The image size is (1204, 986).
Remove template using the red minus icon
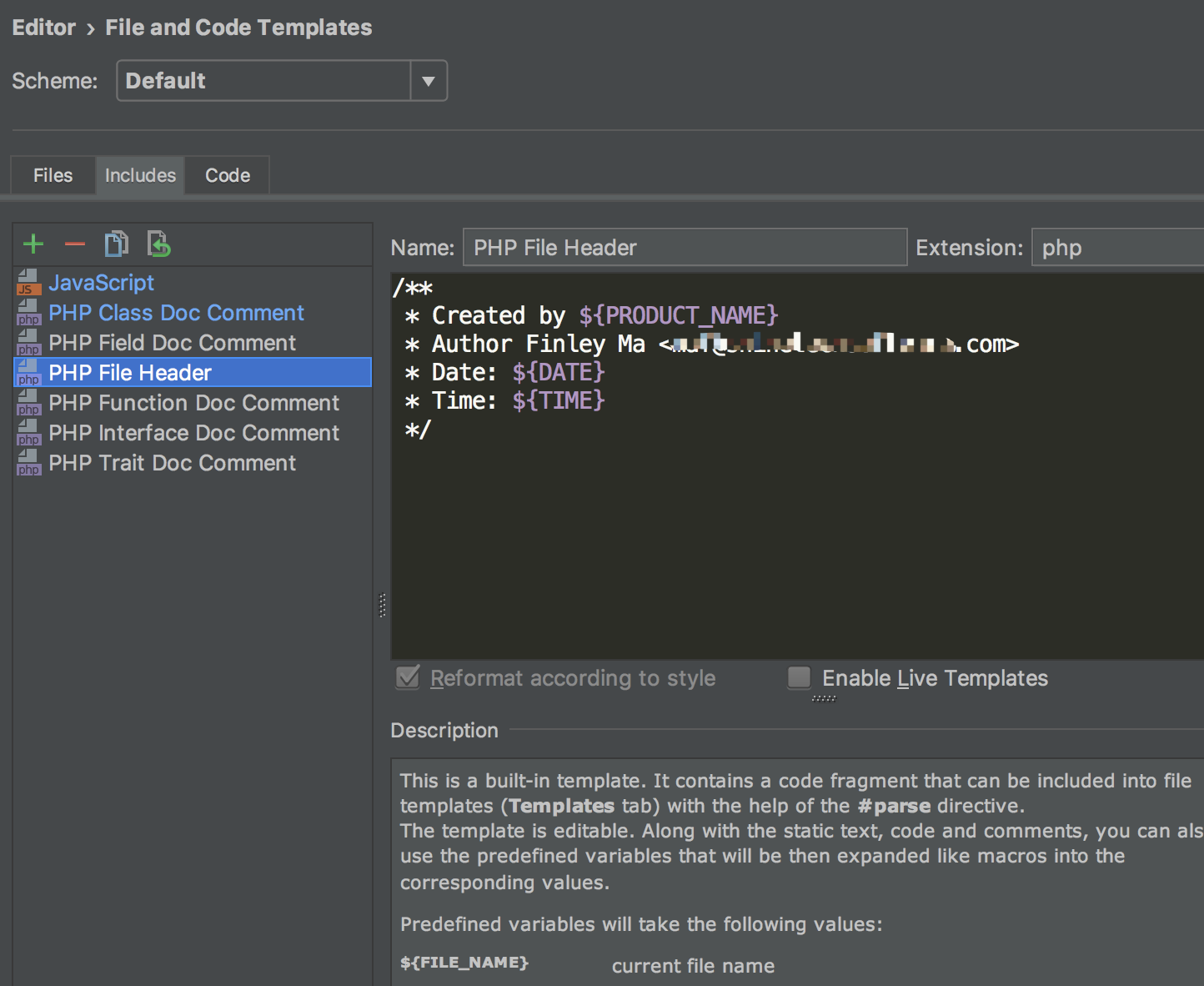tap(75, 244)
